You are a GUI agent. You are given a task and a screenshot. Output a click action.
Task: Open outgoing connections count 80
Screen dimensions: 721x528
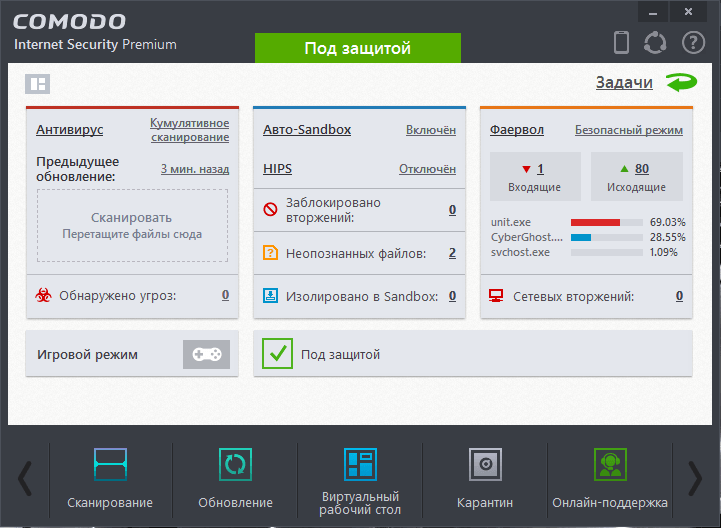click(x=642, y=169)
